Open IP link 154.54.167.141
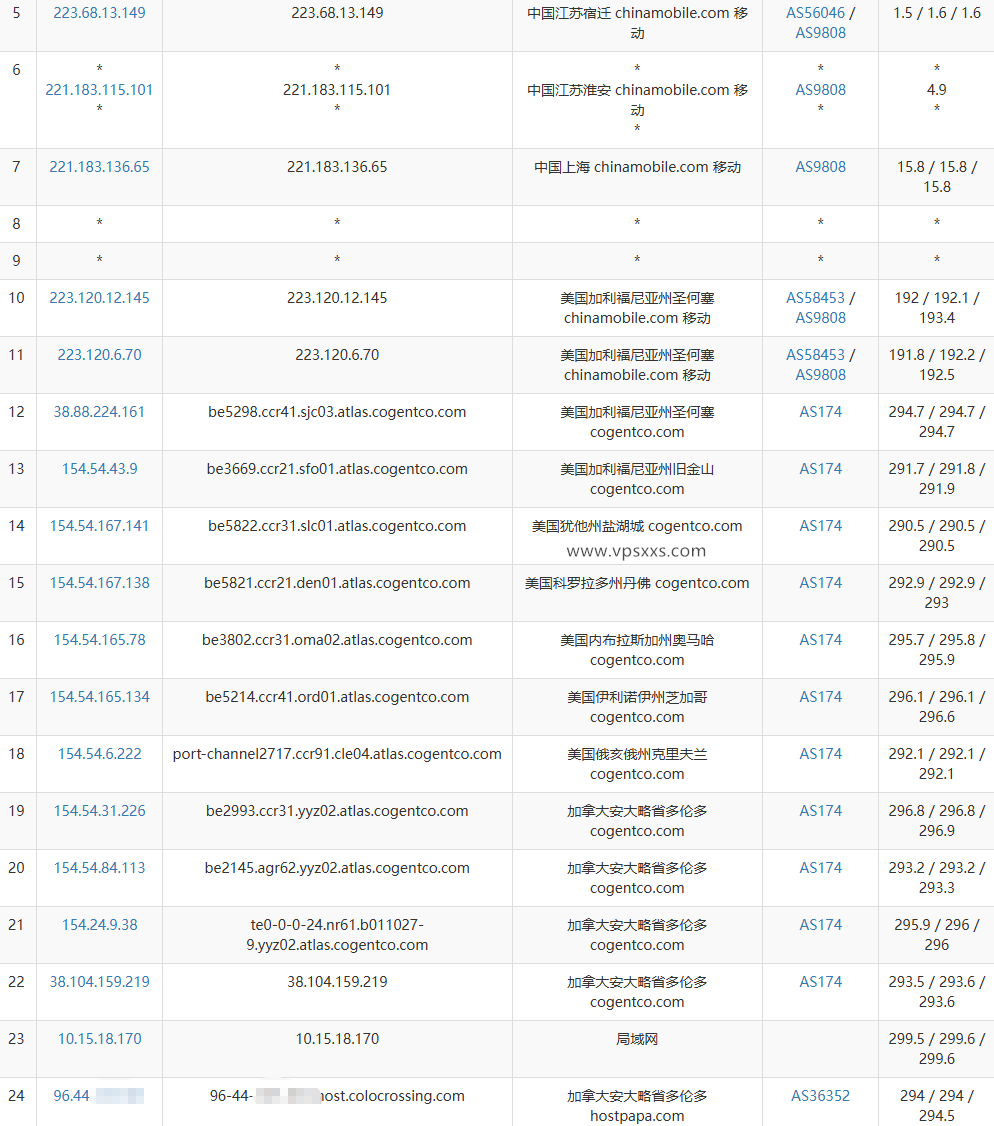Image resolution: width=994 pixels, height=1126 pixels. [99, 526]
